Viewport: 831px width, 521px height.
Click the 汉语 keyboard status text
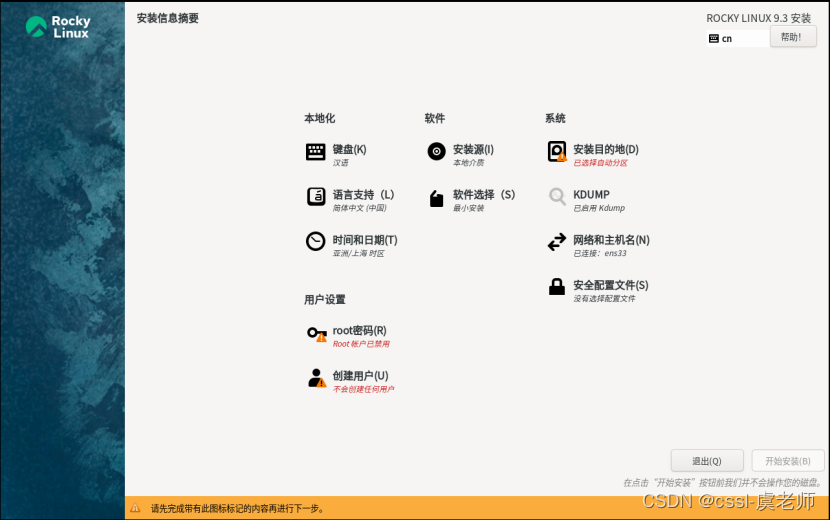tap(341, 163)
